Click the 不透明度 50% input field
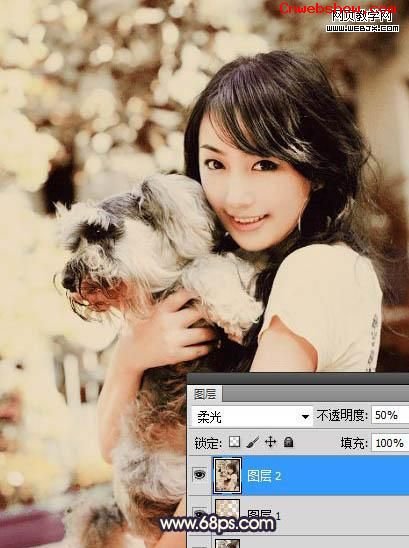The width and height of the screenshot is (409, 548). (x=390, y=415)
